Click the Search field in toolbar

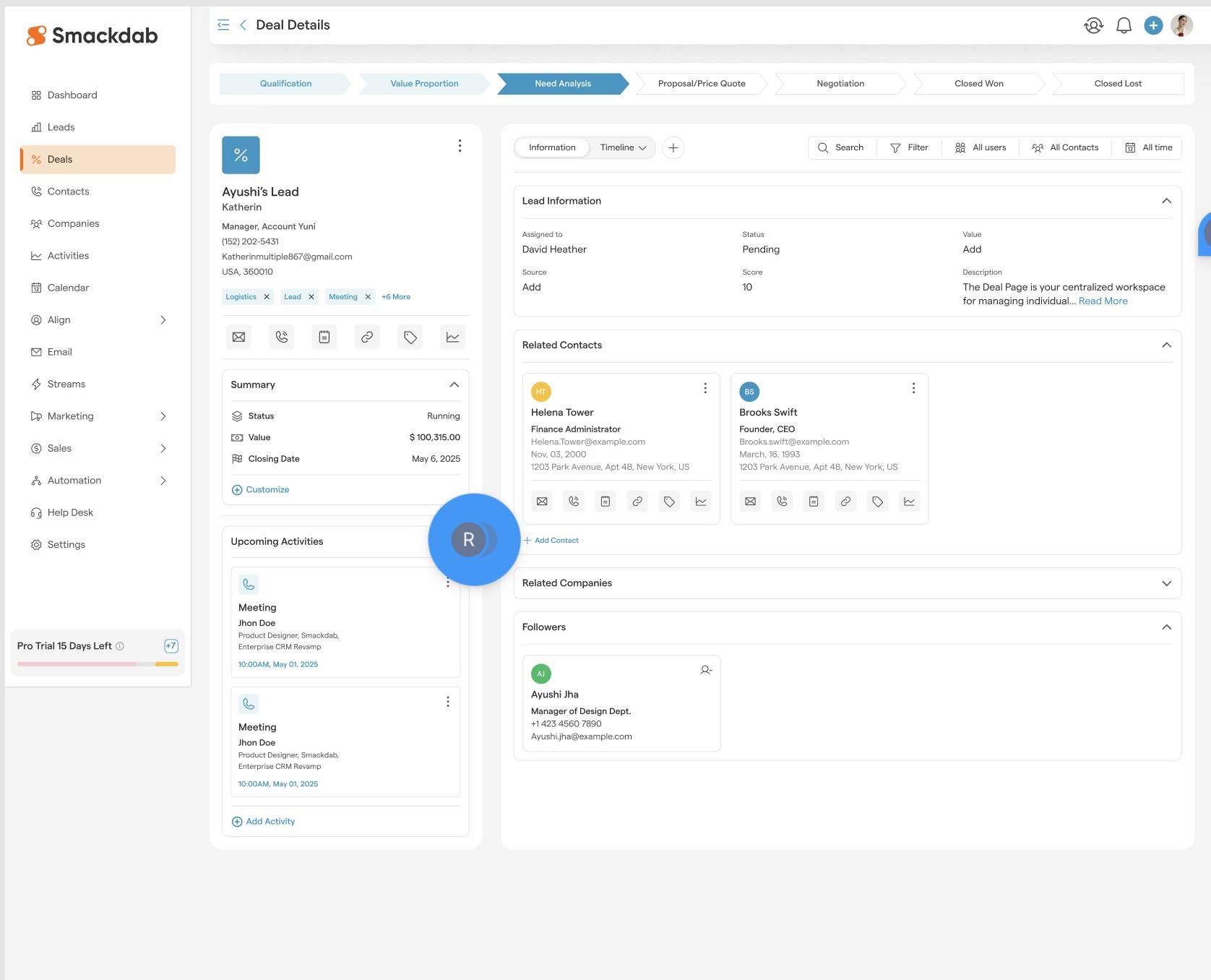[842, 147]
